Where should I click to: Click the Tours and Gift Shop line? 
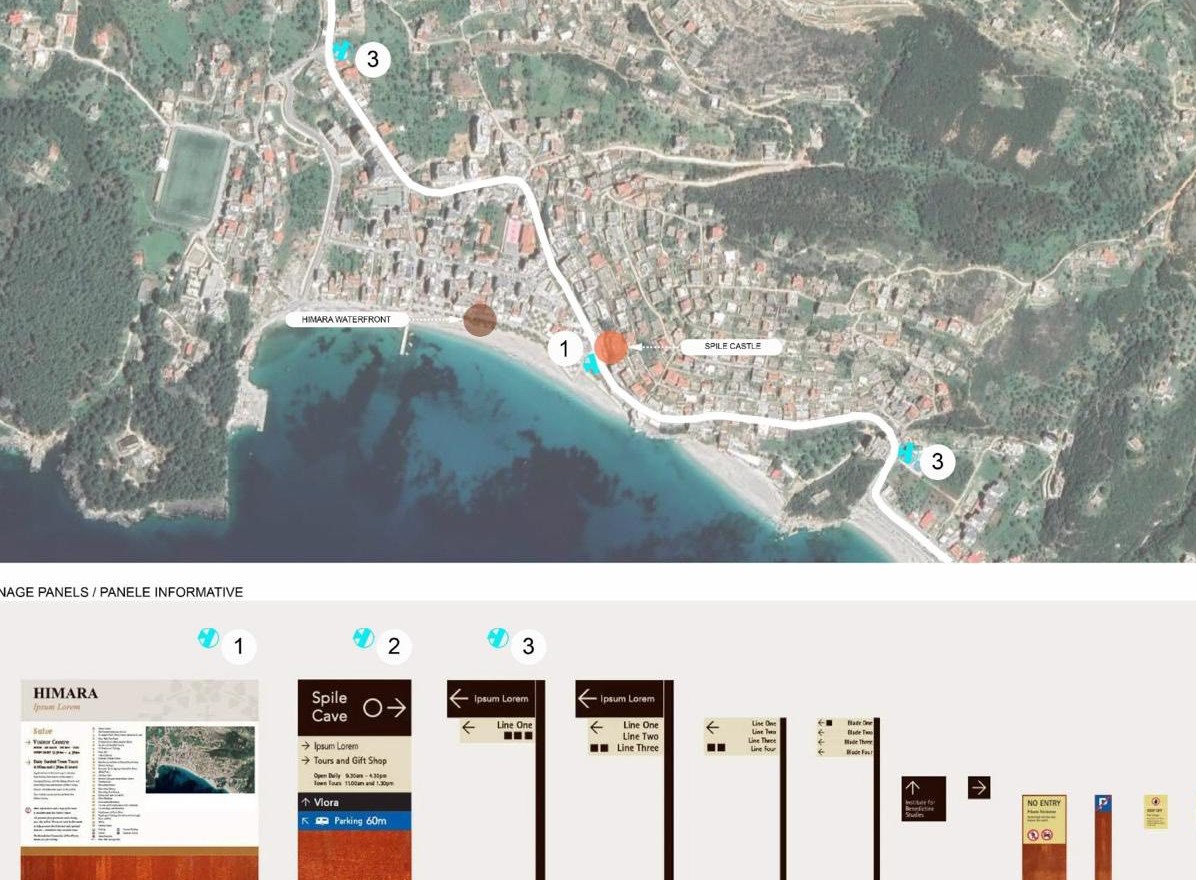[x=350, y=761]
